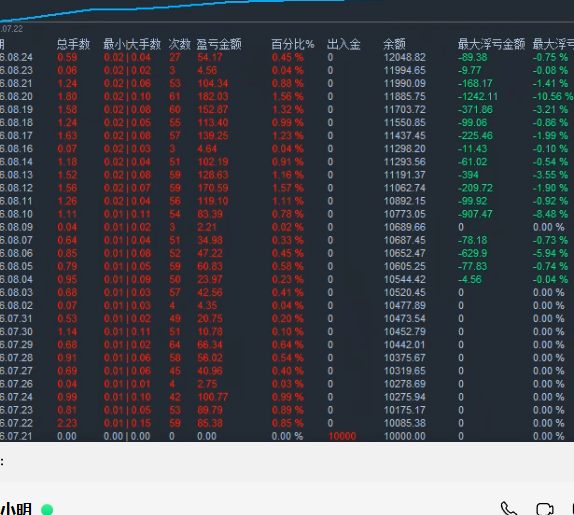
Task: Click the 次数 column header
Action: pos(179,44)
